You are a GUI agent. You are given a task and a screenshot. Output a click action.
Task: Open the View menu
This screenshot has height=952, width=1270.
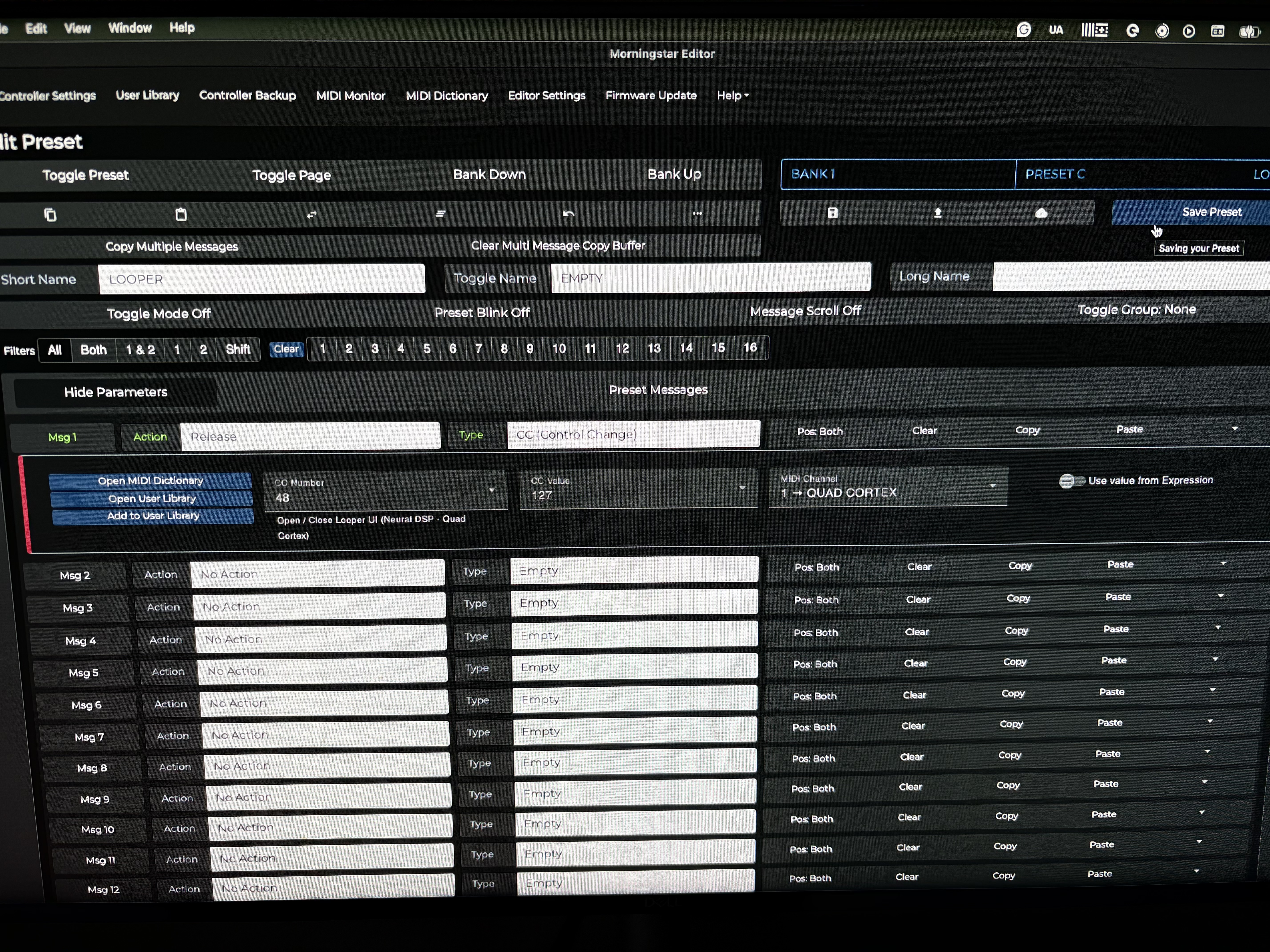(x=78, y=28)
